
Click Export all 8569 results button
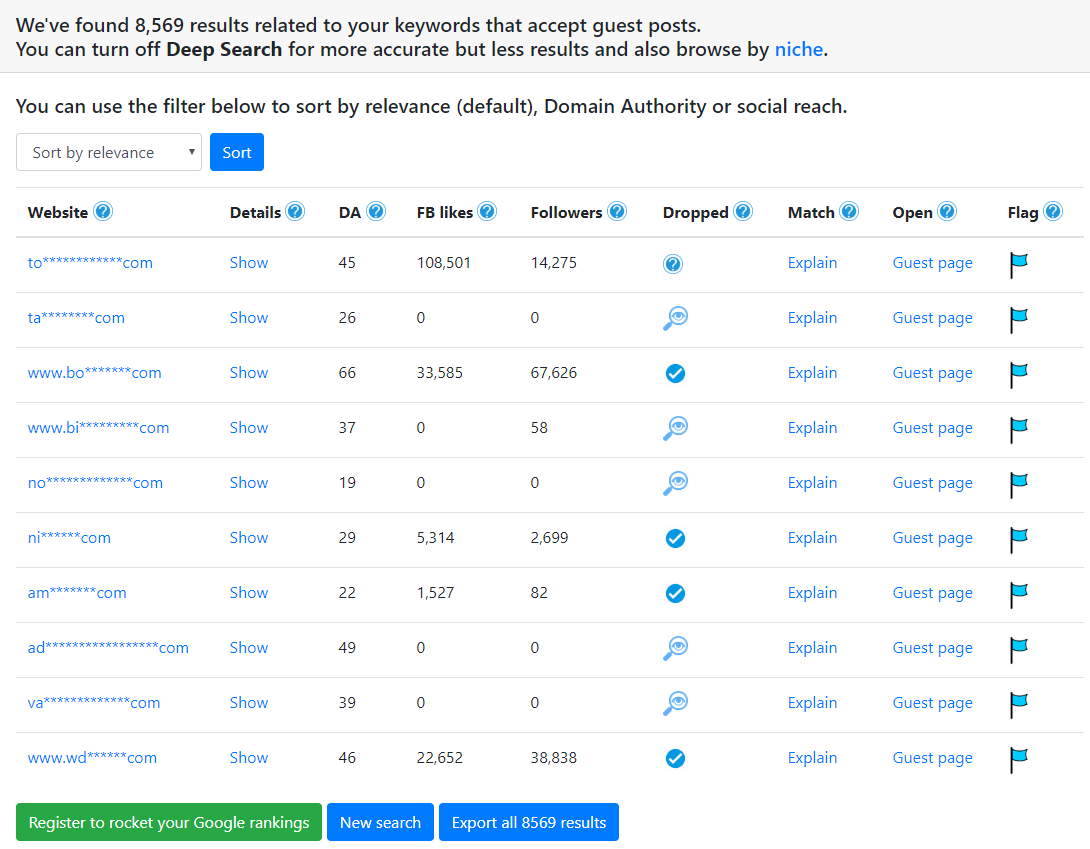(x=528, y=823)
